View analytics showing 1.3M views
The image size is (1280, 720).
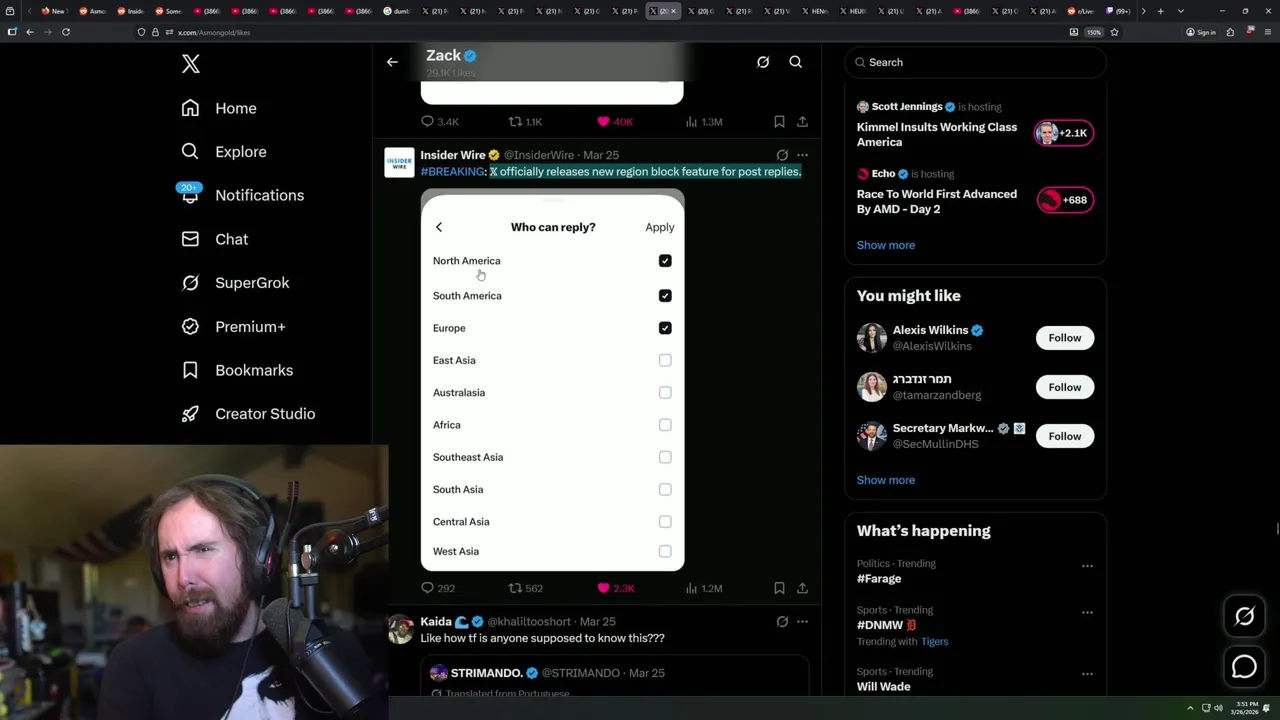coord(703,122)
